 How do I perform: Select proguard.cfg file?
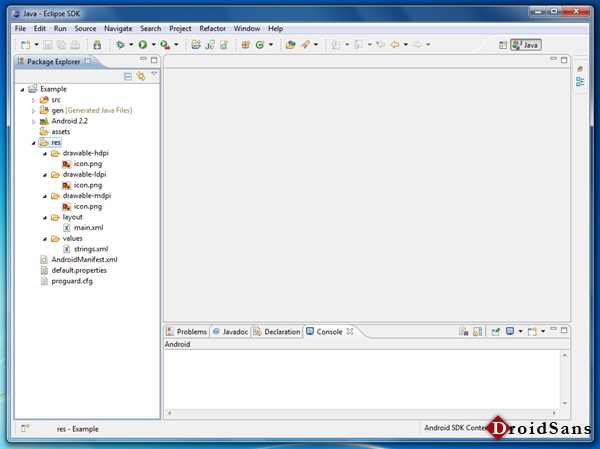(x=66, y=281)
